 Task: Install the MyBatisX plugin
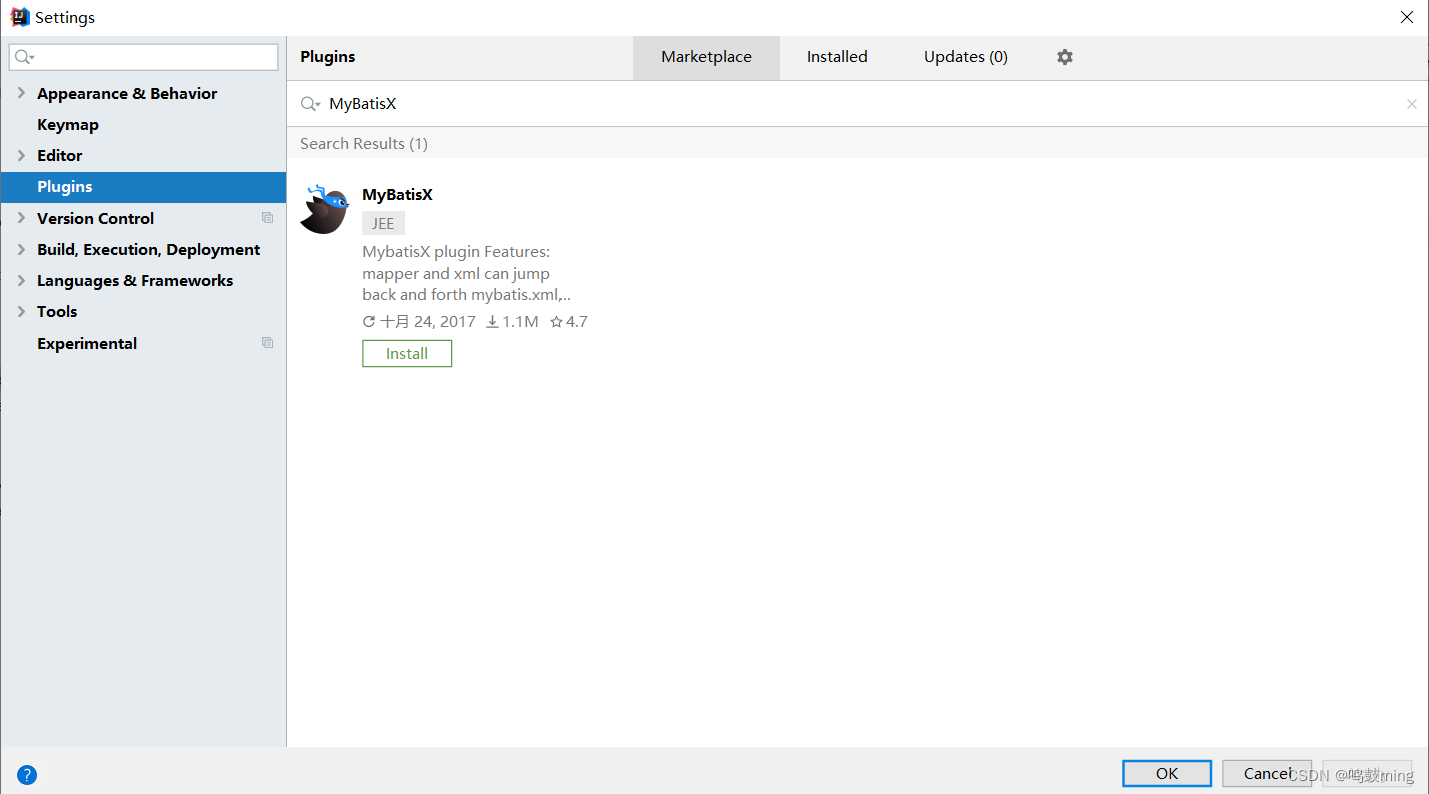coord(407,353)
